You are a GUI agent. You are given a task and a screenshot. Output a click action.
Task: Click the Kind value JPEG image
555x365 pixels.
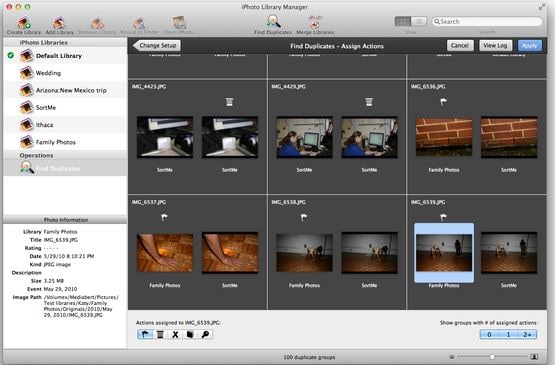[57, 264]
